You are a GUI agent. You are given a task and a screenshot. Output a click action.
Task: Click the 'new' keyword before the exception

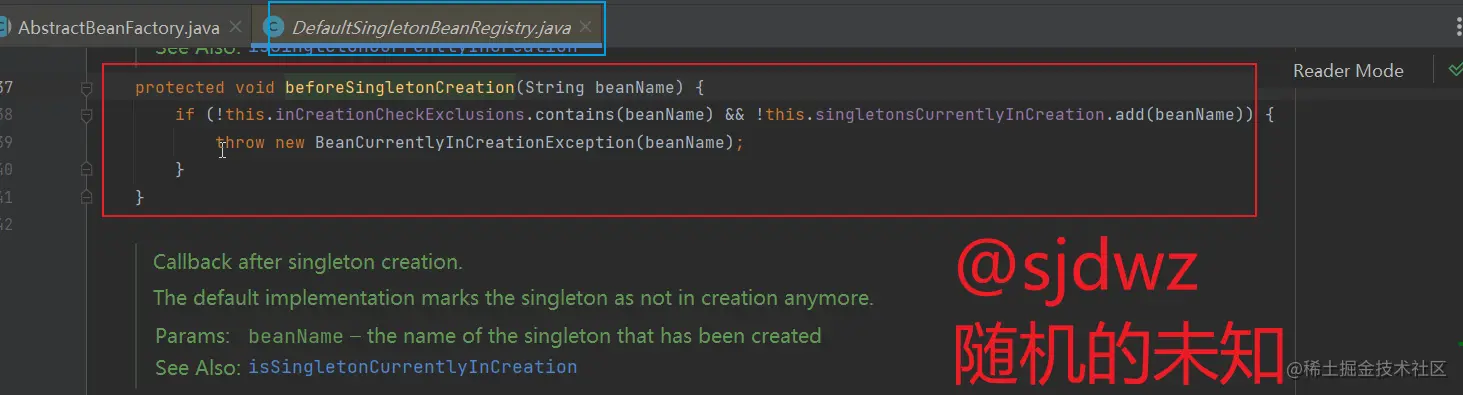[290, 143]
